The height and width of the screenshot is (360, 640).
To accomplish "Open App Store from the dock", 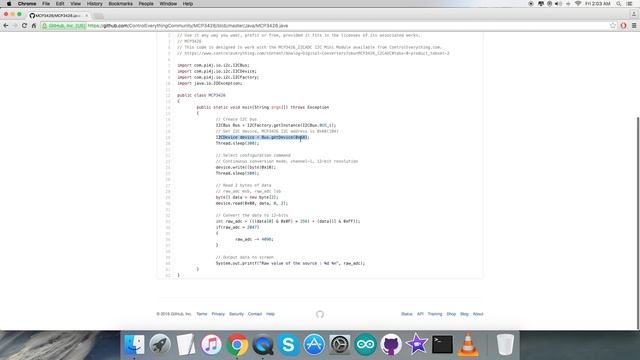I will pos(314,344).
